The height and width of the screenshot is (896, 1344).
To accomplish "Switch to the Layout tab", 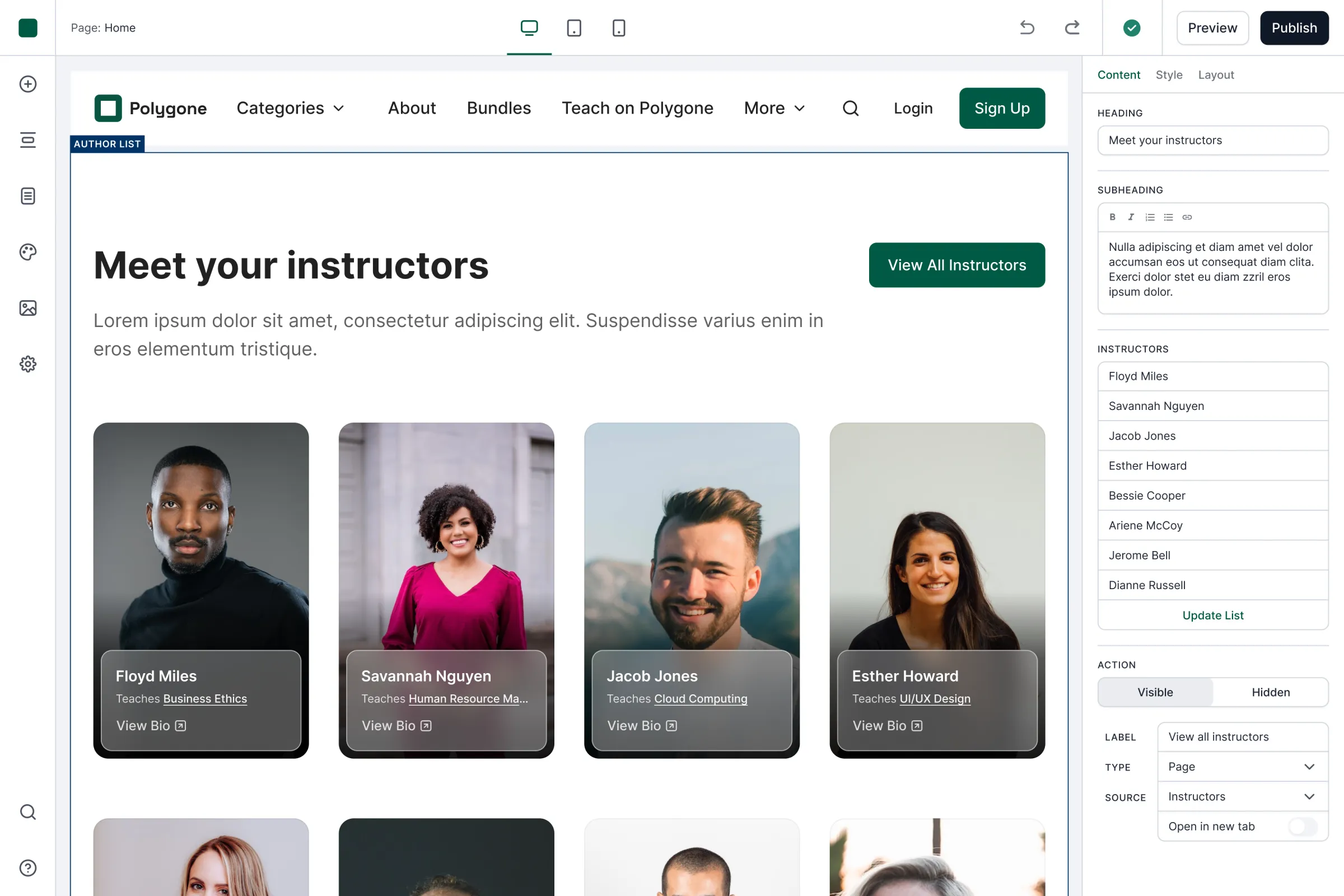I will pyautogui.click(x=1216, y=75).
